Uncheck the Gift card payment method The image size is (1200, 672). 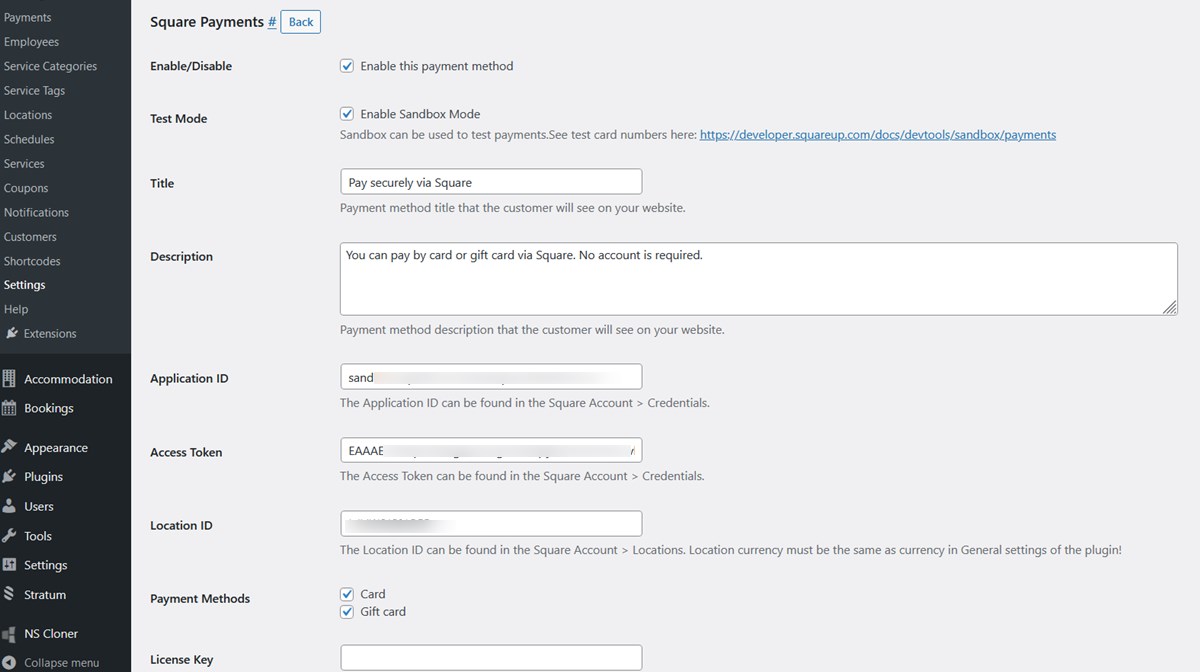coord(347,612)
